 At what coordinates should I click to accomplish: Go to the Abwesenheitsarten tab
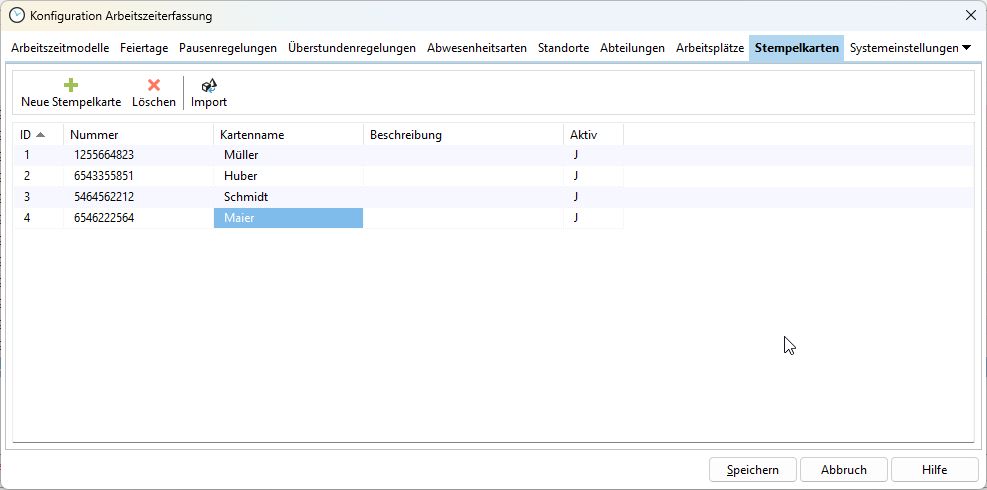tap(476, 48)
